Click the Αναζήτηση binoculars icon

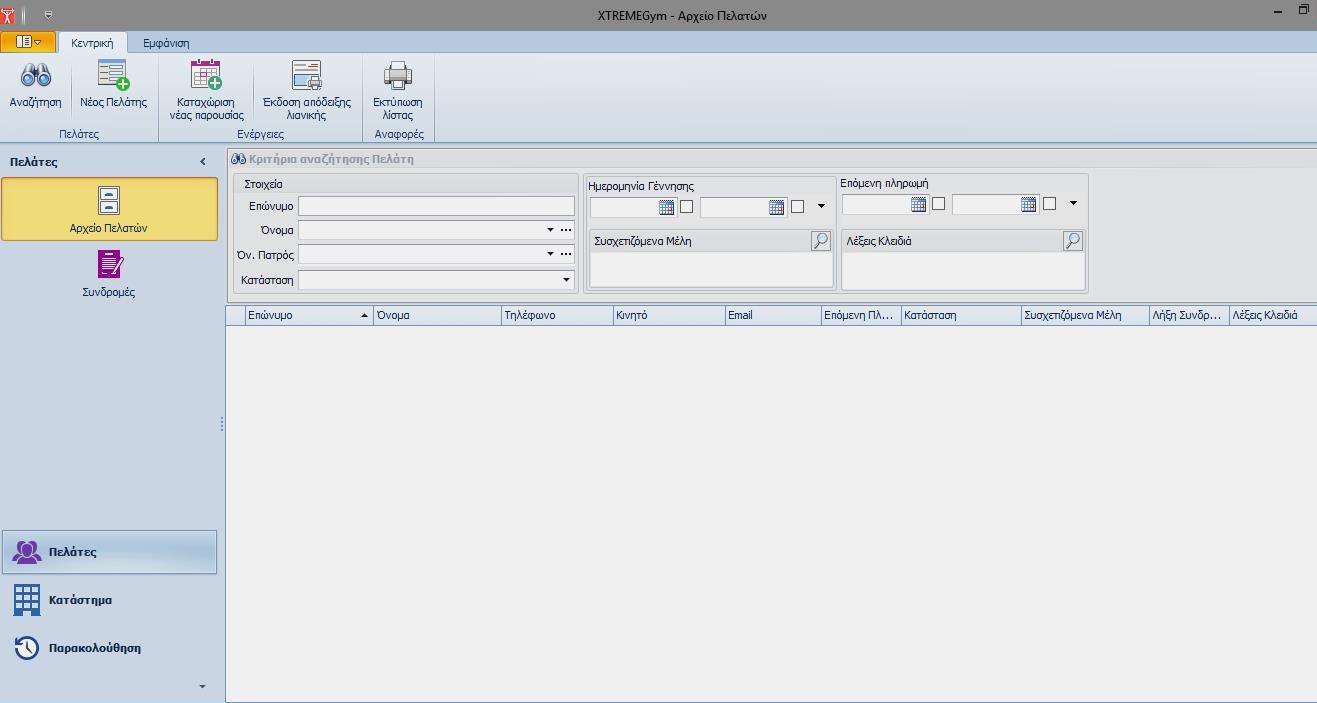pos(36,76)
